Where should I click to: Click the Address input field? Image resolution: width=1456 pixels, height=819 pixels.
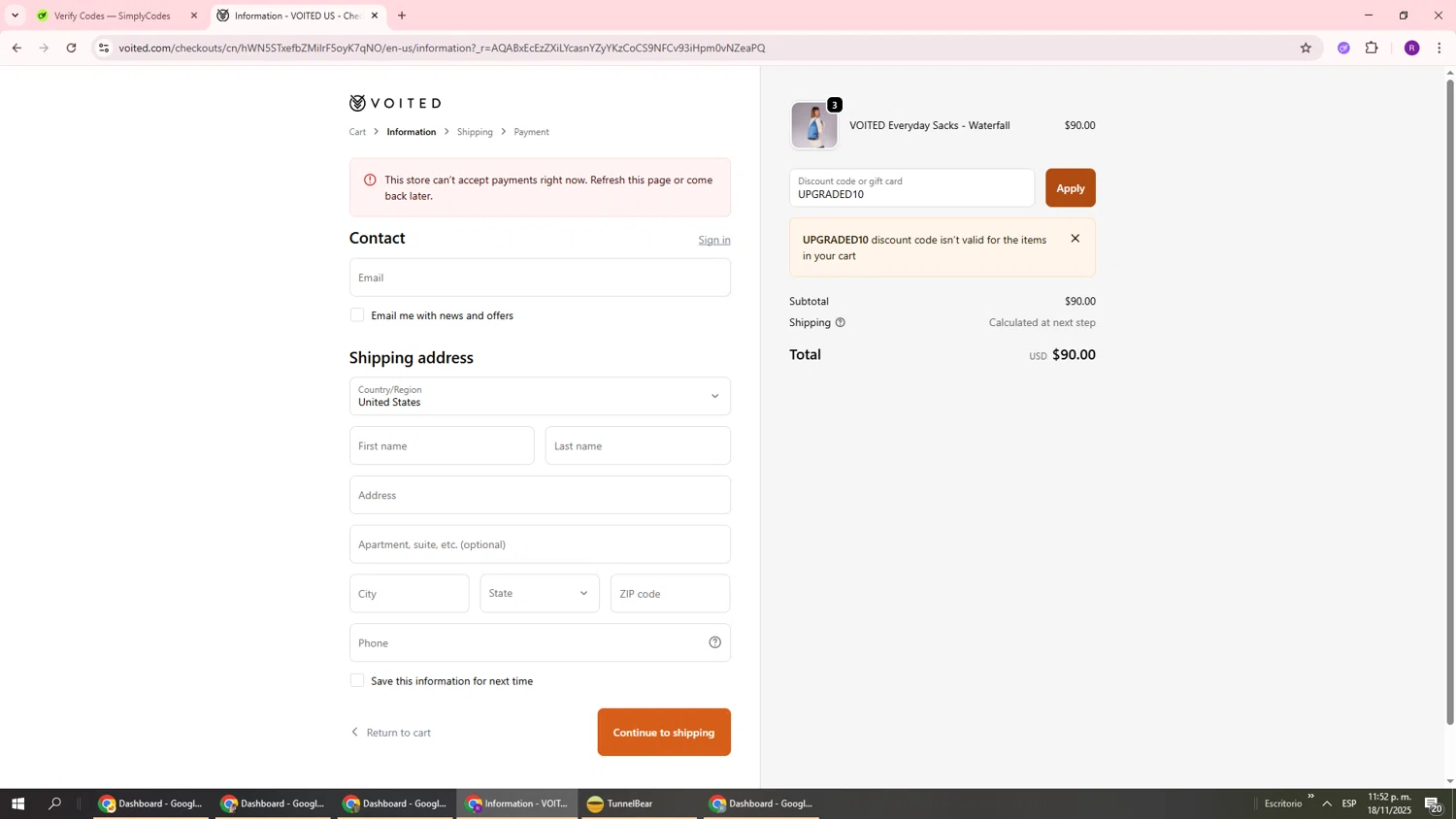point(540,495)
